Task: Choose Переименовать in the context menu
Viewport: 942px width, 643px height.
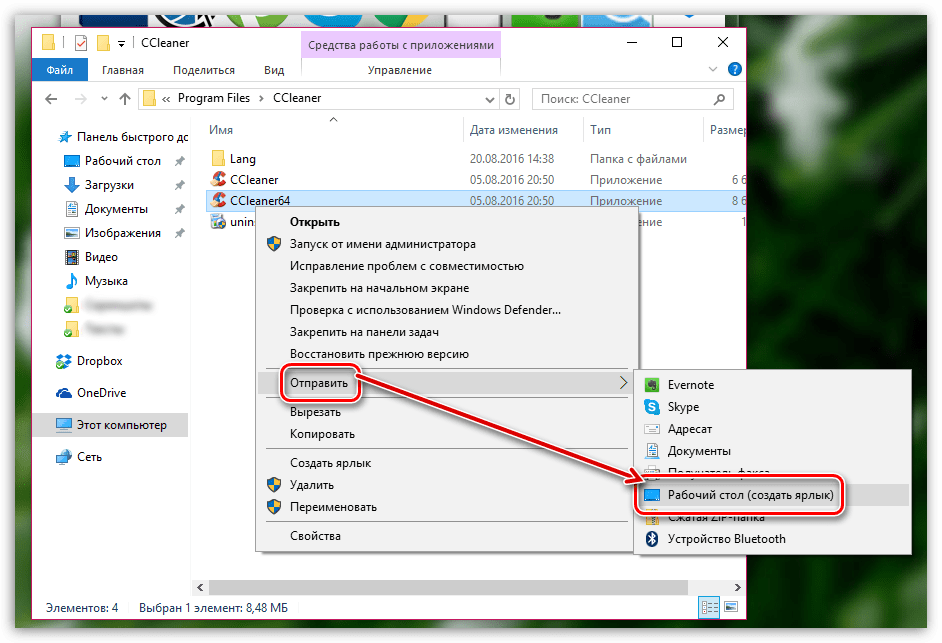Action: [333, 507]
